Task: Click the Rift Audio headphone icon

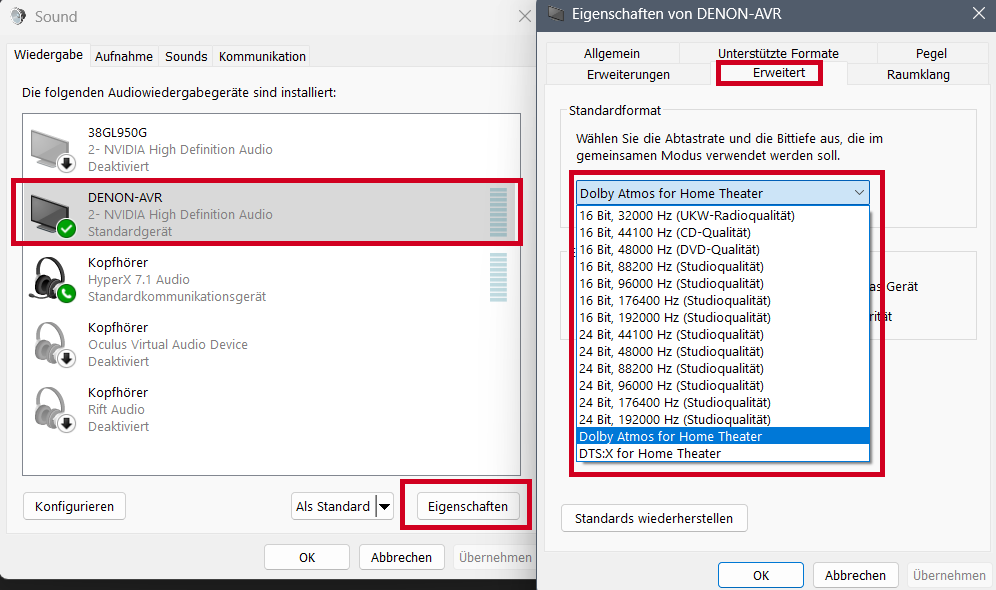Action: (x=53, y=410)
